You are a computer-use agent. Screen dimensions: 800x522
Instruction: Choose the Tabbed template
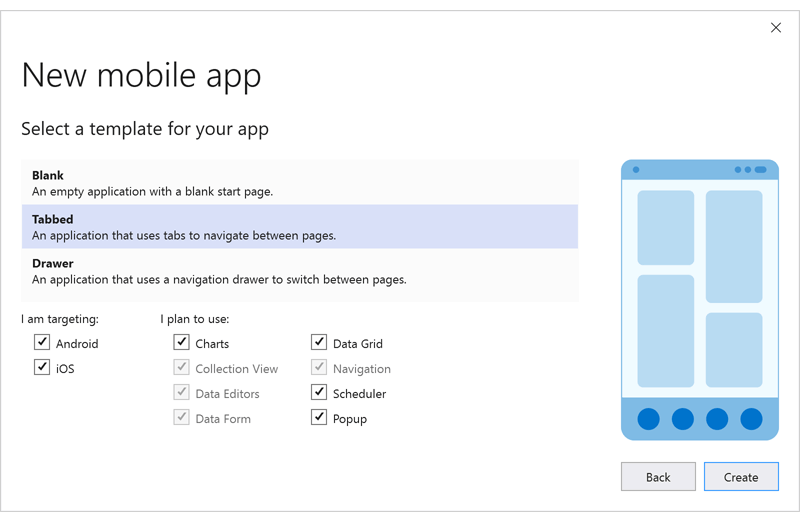tap(299, 227)
